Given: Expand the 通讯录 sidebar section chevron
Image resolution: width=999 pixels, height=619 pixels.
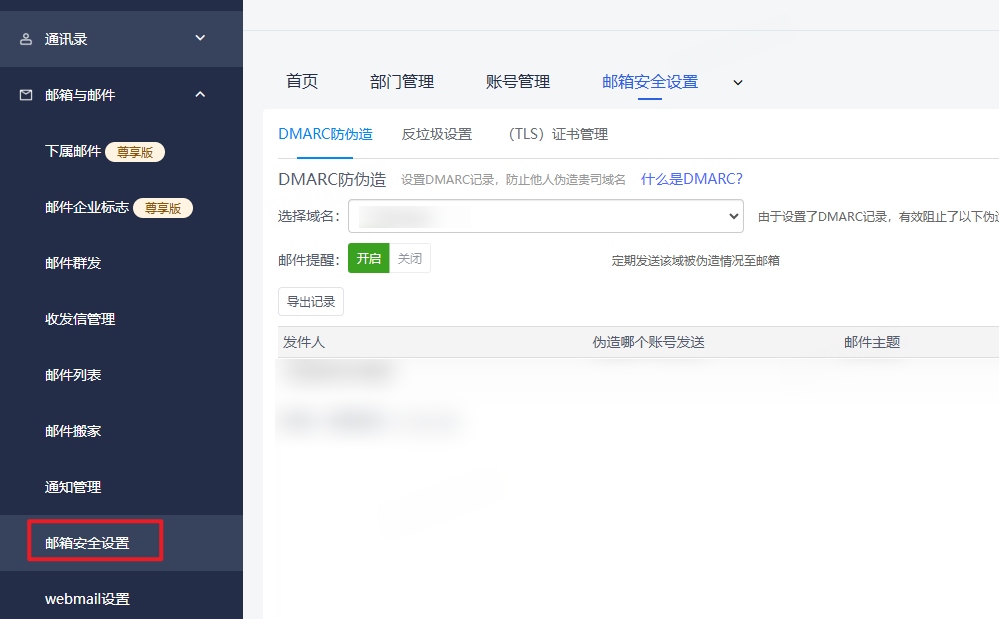Looking at the screenshot, I should tap(200, 38).
